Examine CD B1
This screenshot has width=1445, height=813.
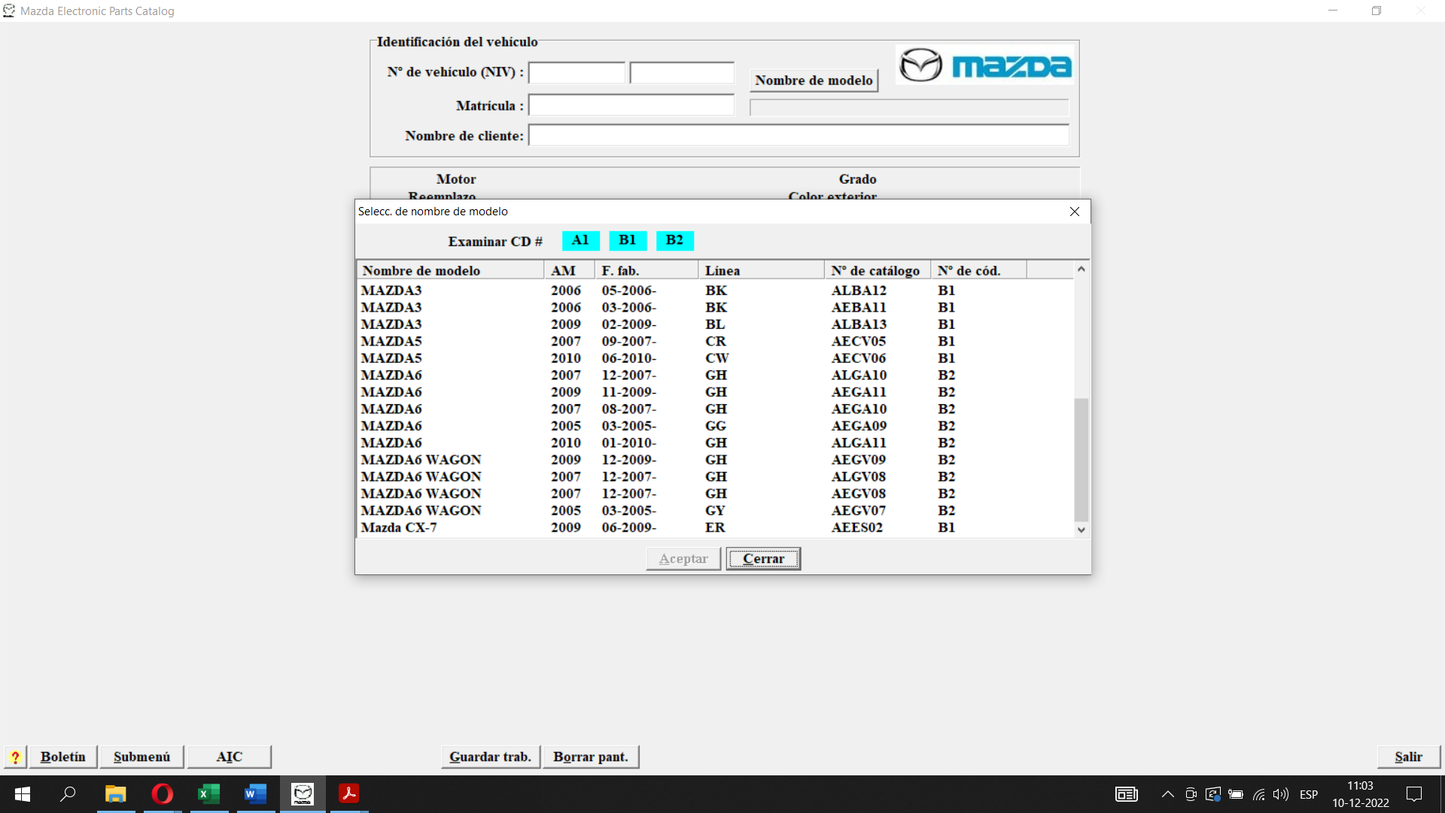(x=628, y=240)
